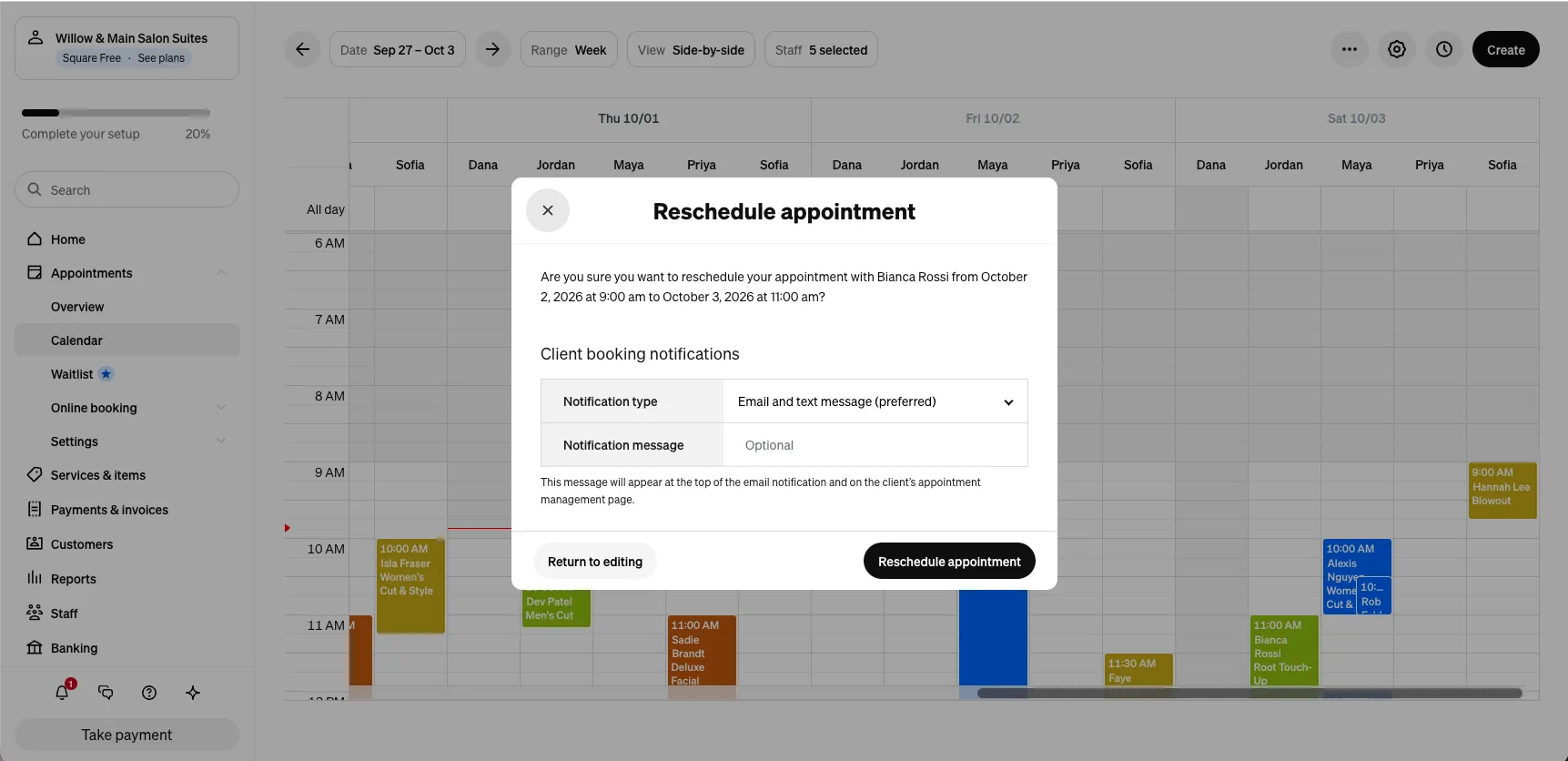Select Calendar in the sidebar

coord(127,340)
